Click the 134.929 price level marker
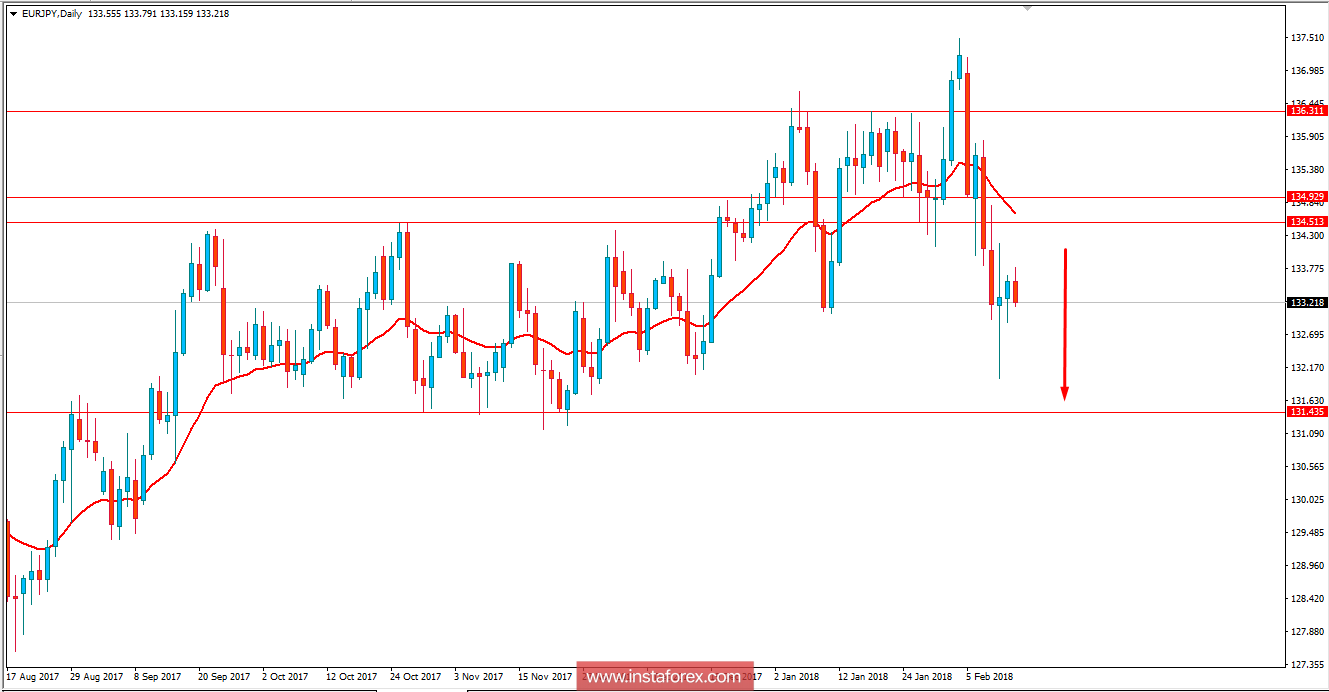 coord(1305,196)
